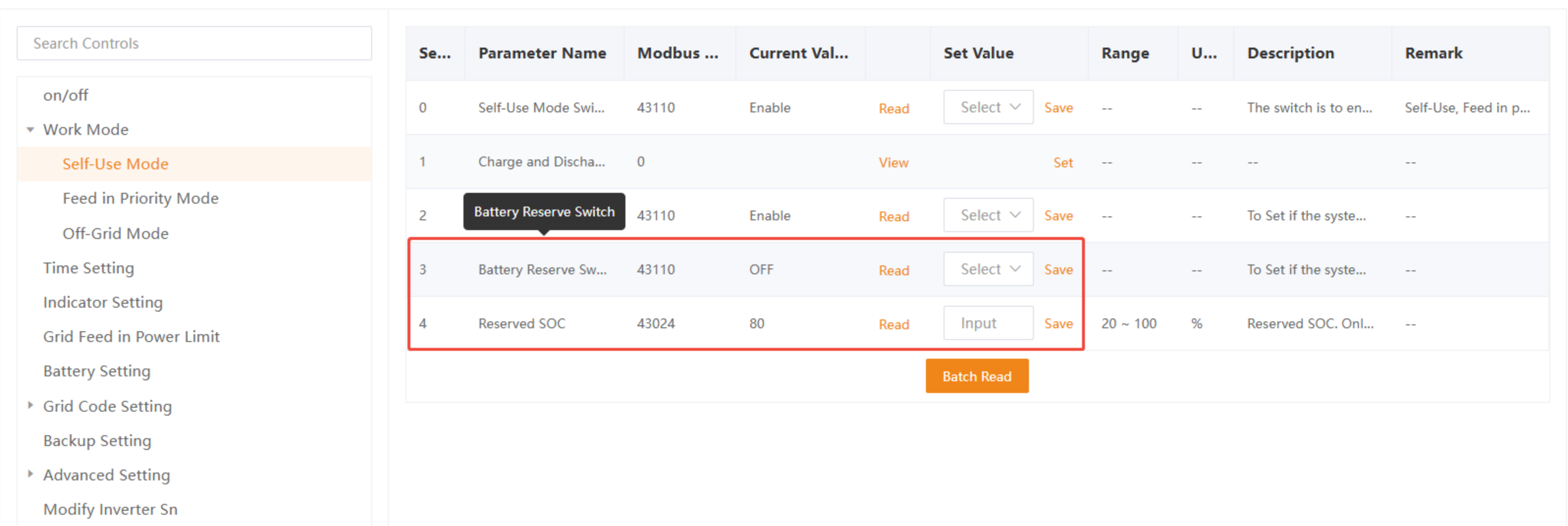Read the Reserved SOC value
This screenshot has height=526, width=1568.
click(893, 325)
